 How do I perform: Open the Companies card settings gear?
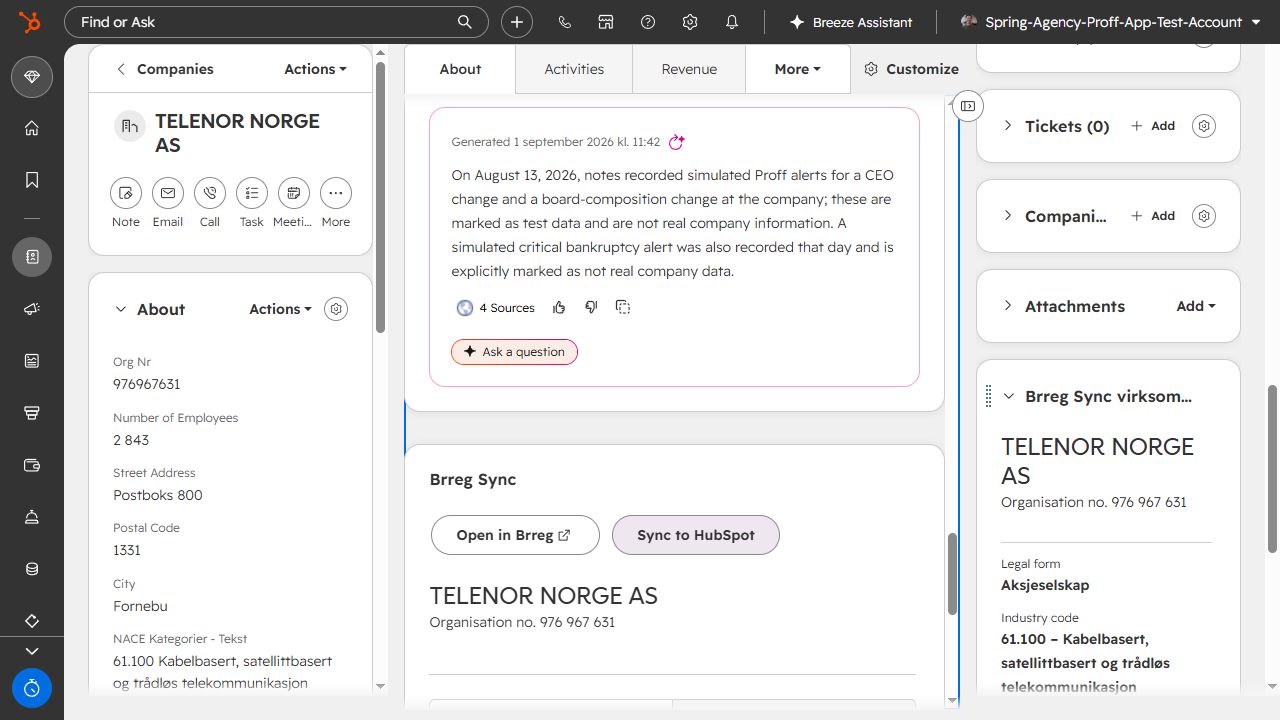[1204, 216]
